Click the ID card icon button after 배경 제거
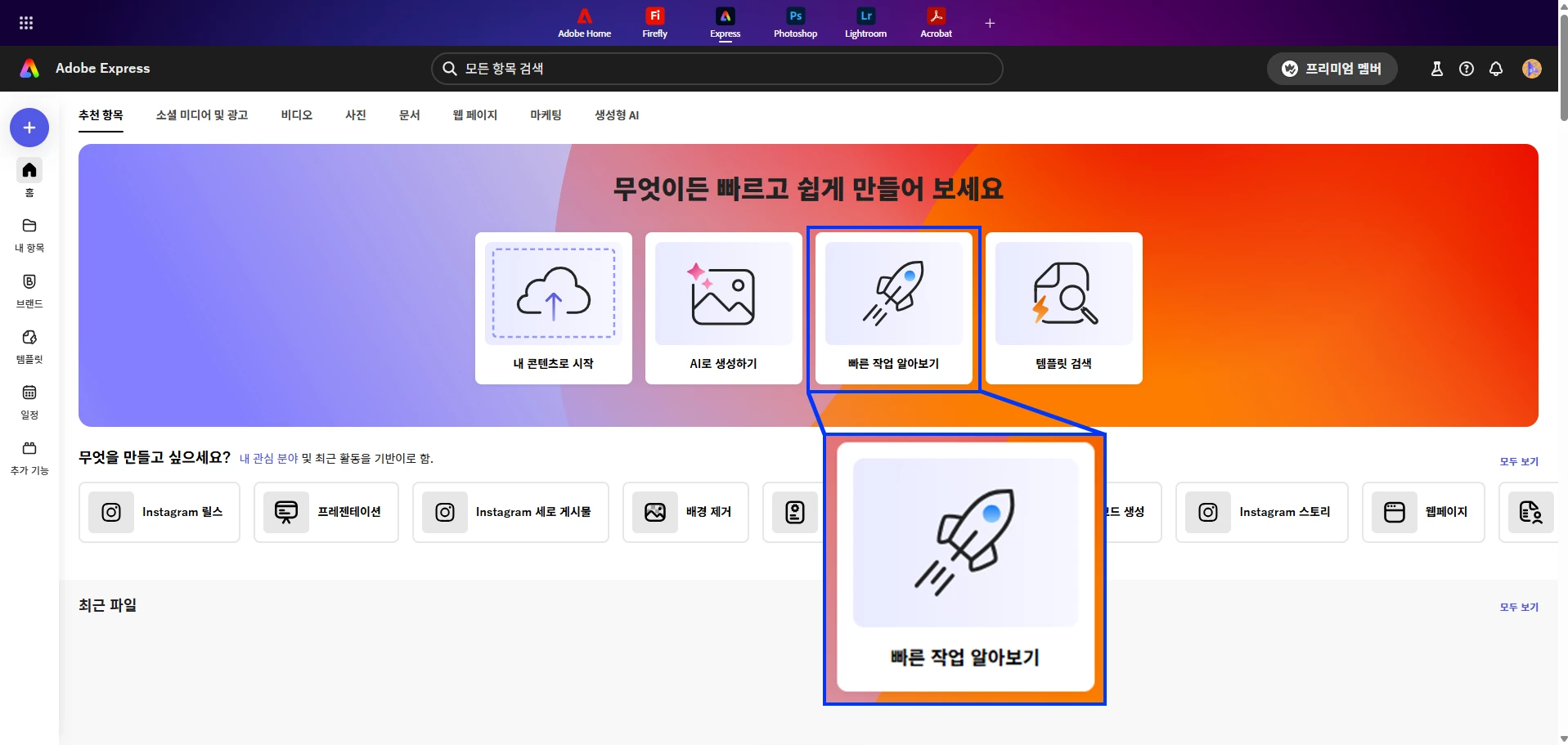1568x745 pixels. point(795,512)
